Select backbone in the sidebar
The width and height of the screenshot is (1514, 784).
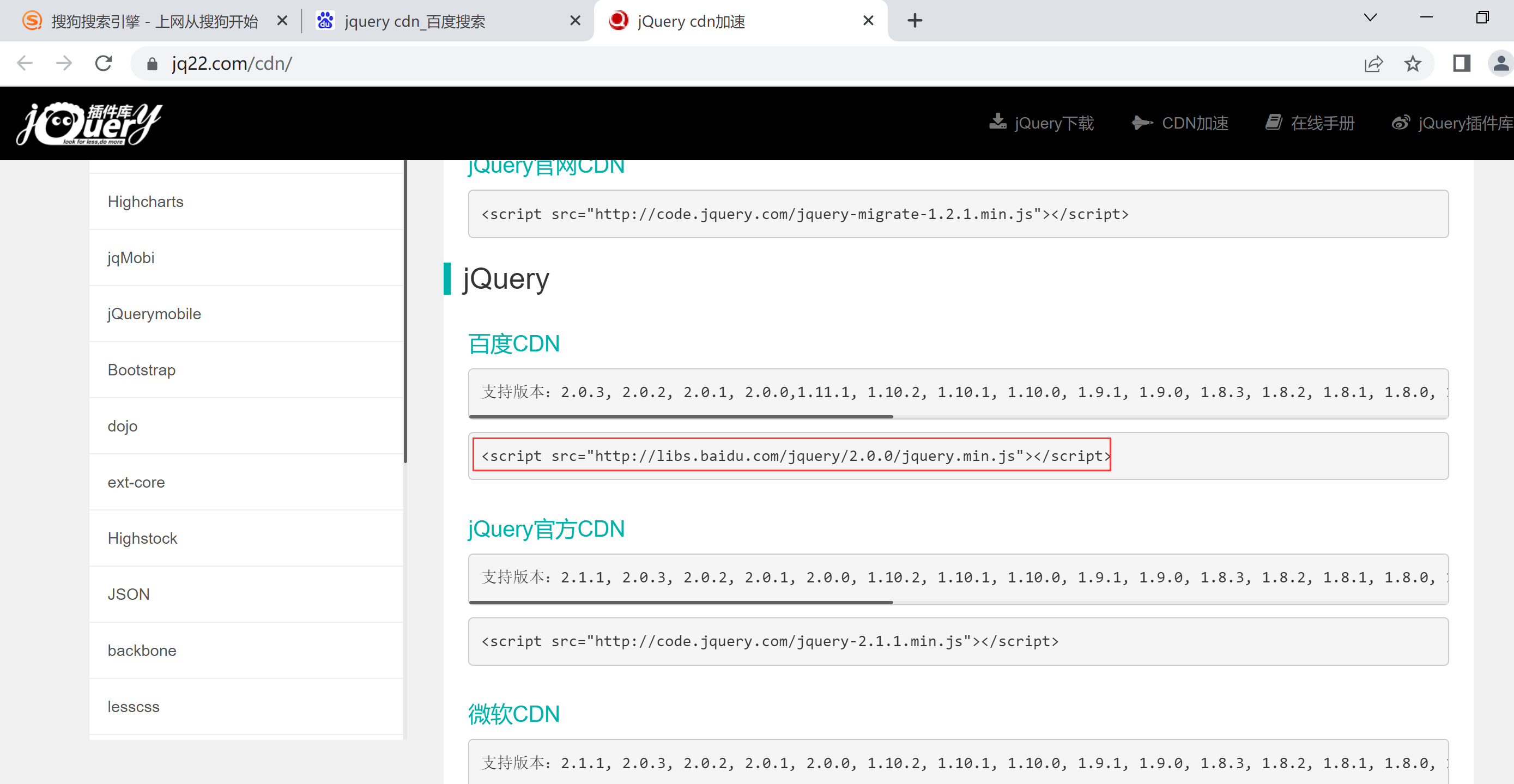246,651
